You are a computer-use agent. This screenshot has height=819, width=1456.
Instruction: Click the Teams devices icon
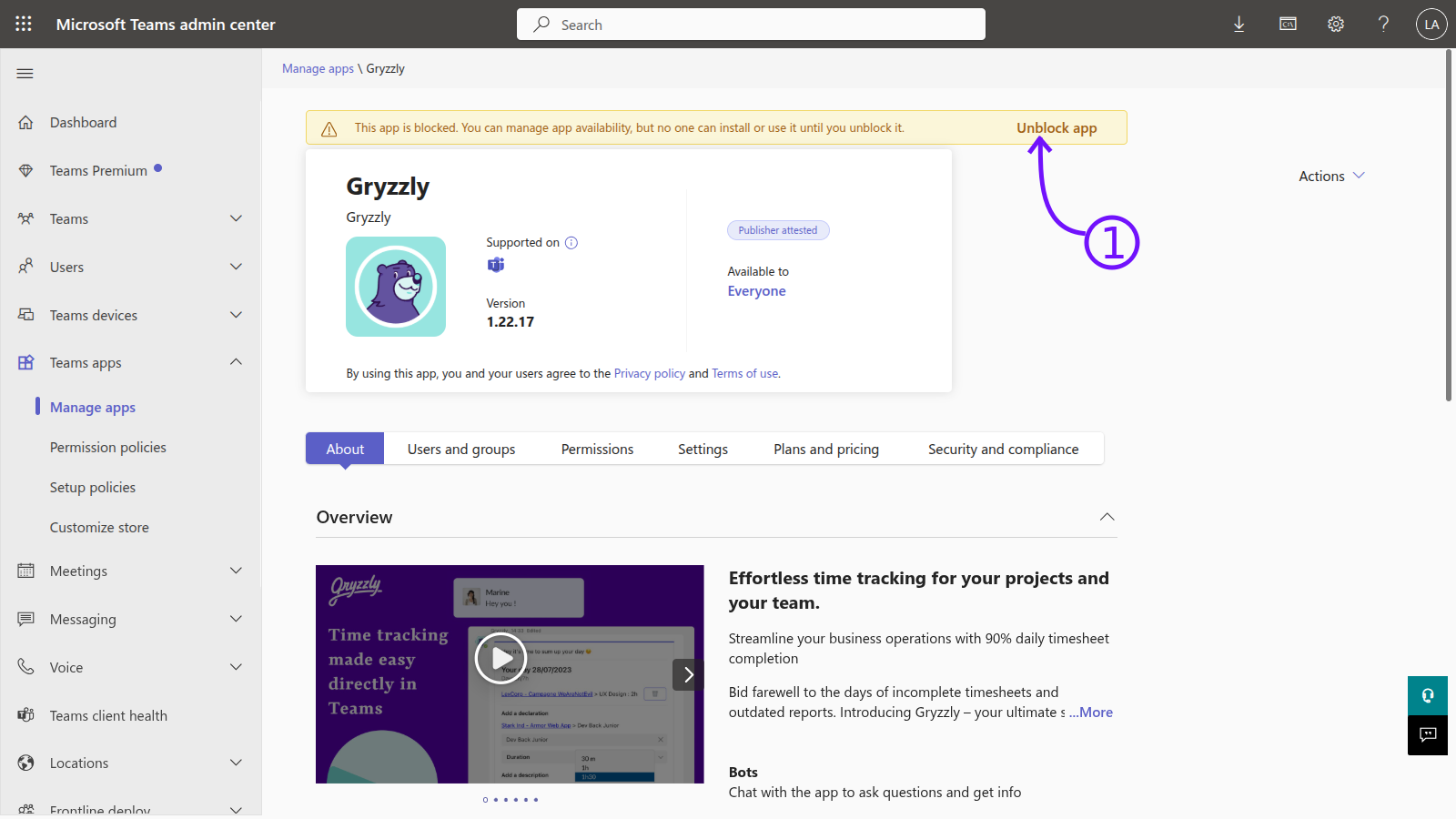[x=25, y=315]
